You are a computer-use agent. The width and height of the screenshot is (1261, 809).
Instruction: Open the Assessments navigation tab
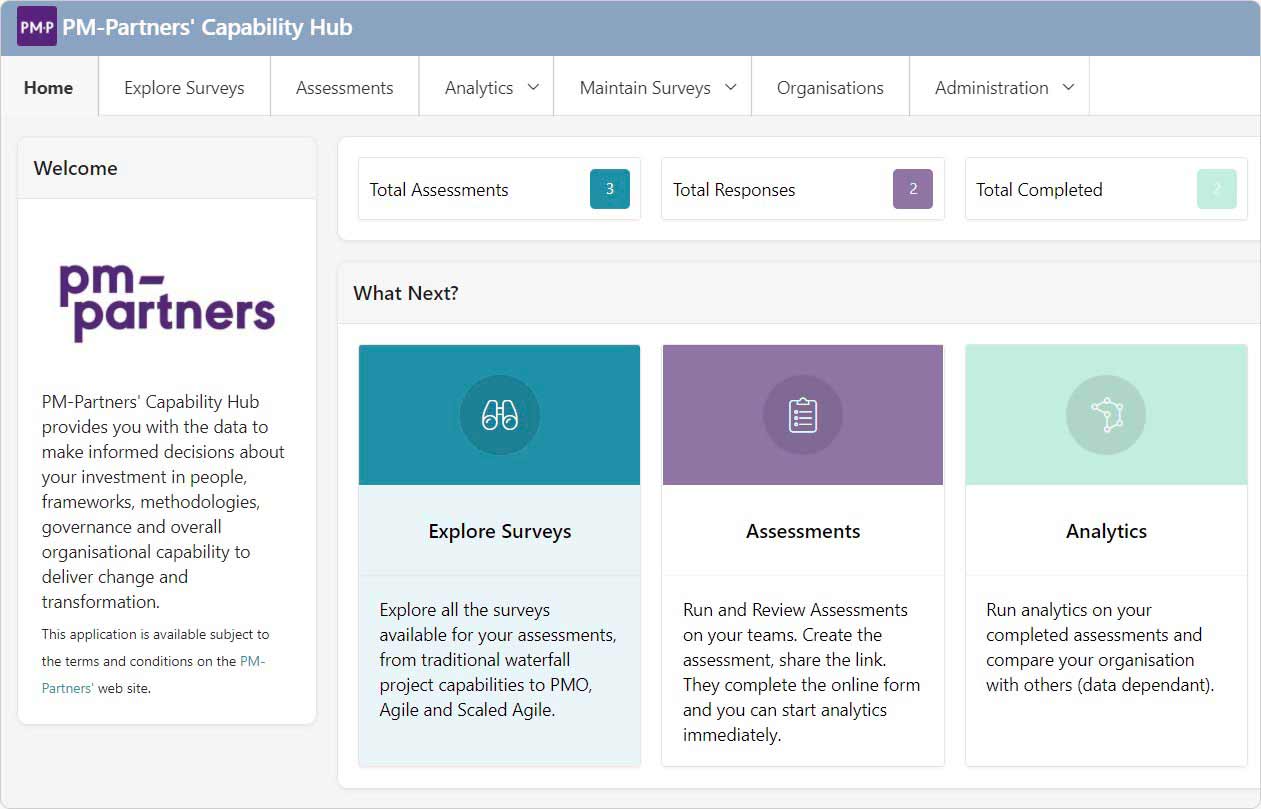[x=345, y=87]
